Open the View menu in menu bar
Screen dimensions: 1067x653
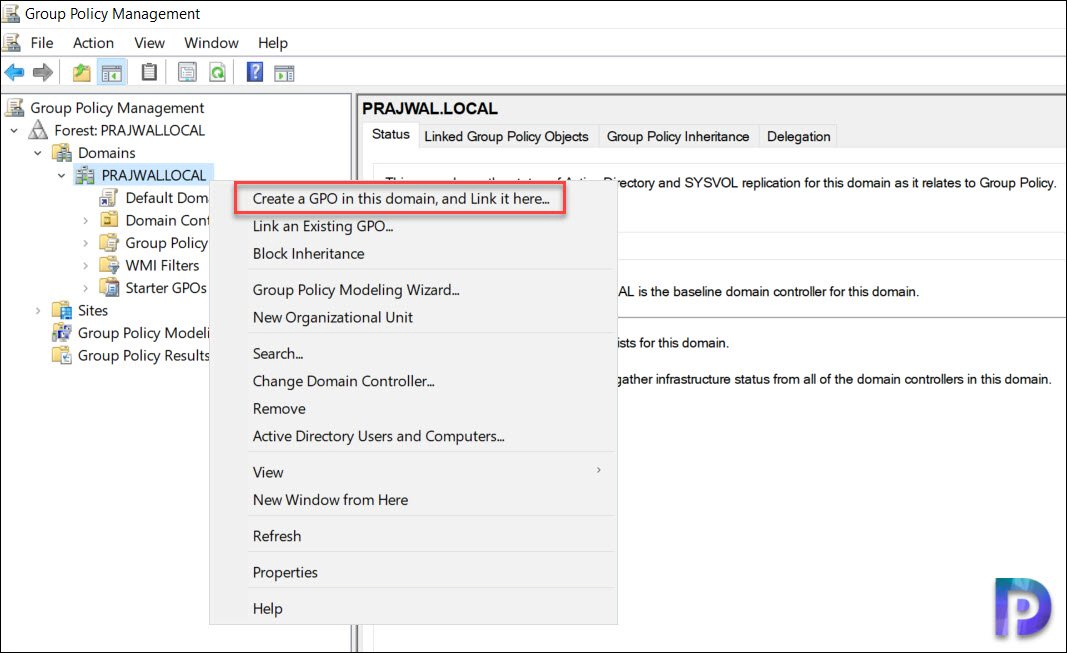pyautogui.click(x=149, y=43)
